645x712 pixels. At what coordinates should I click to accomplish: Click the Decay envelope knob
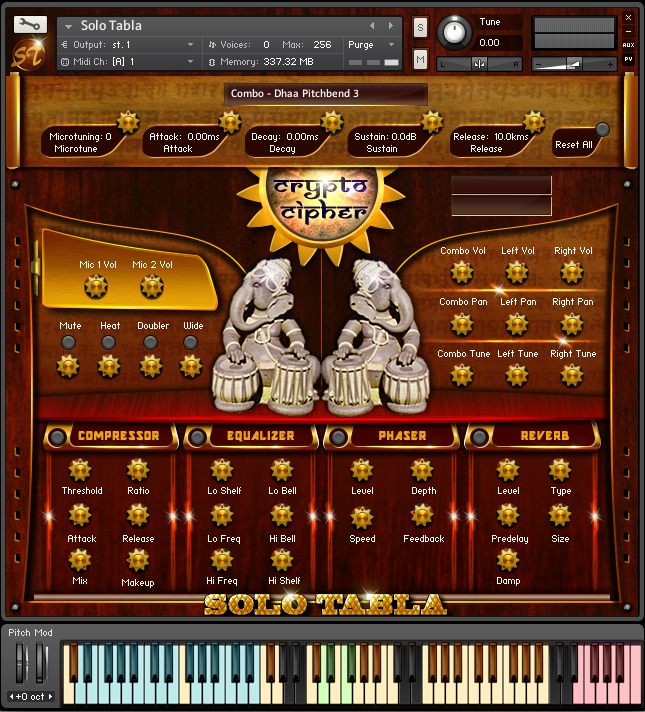click(x=332, y=122)
